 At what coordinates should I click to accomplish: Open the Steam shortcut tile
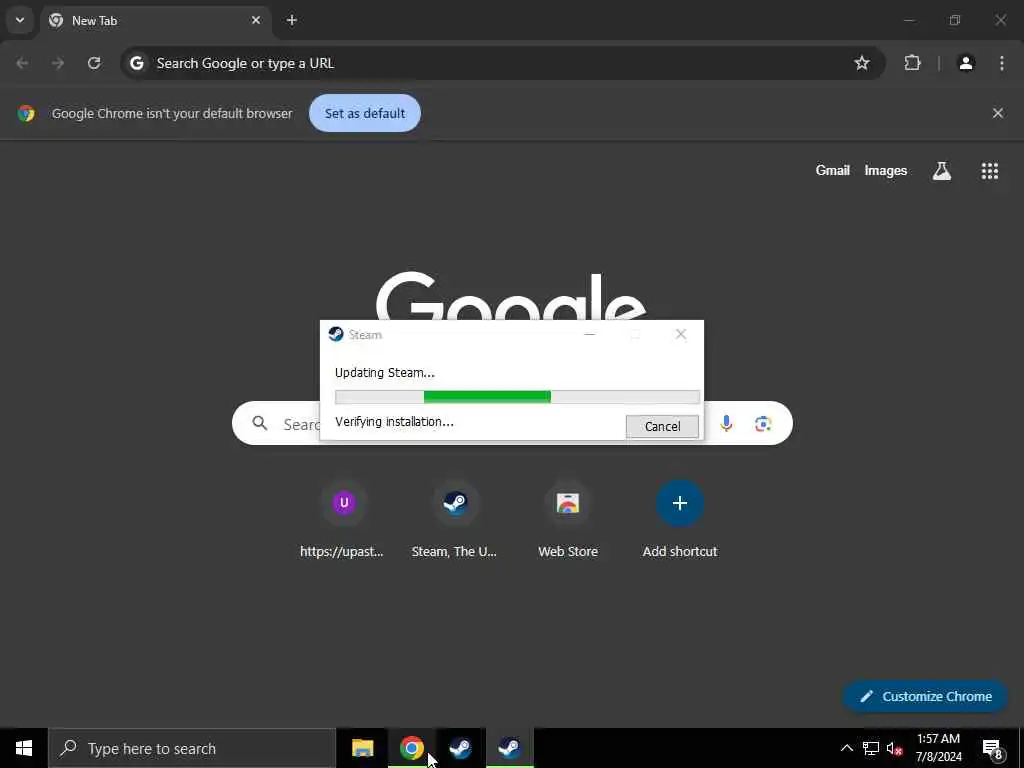455,520
